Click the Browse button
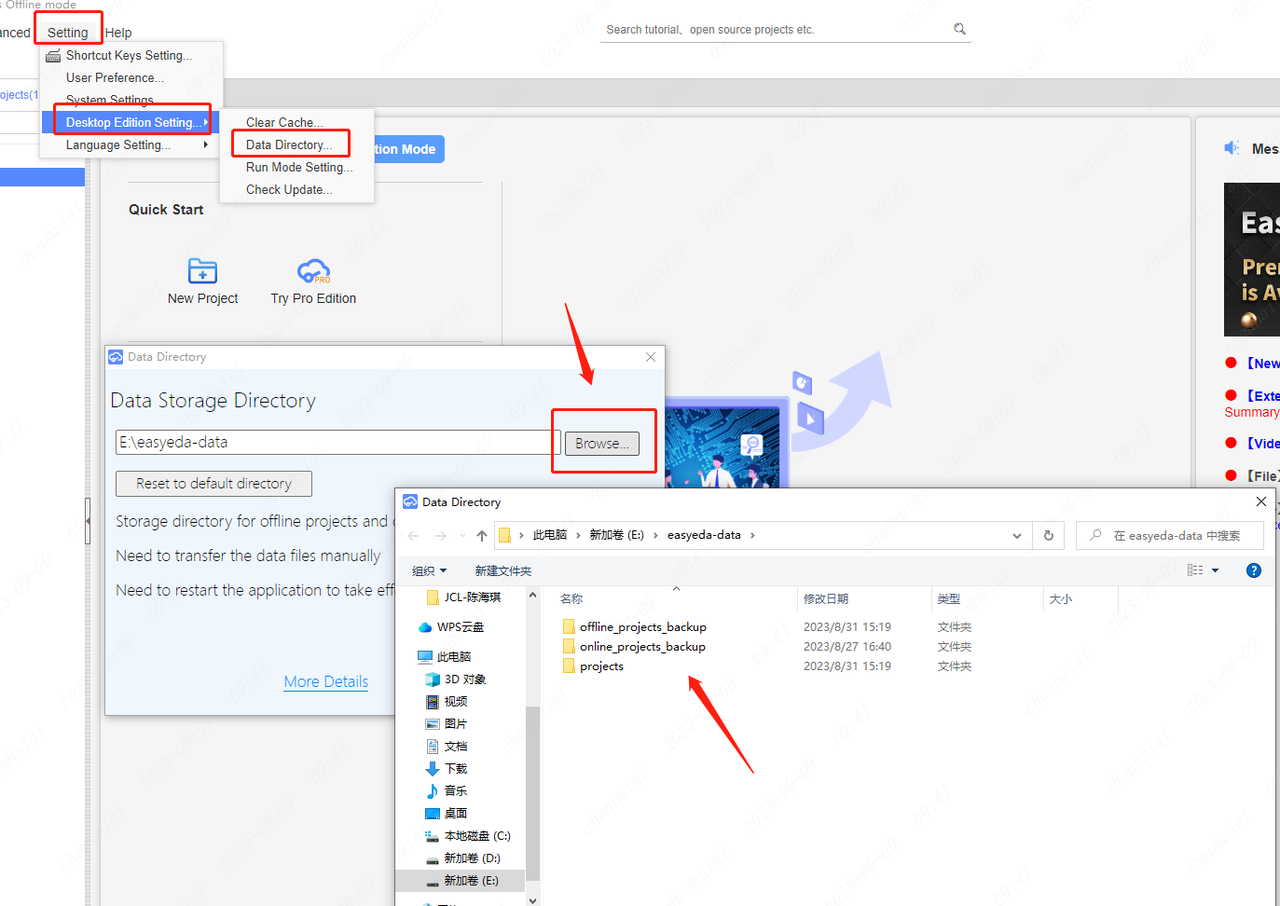Screen dimensions: 1280x906 click(602, 443)
